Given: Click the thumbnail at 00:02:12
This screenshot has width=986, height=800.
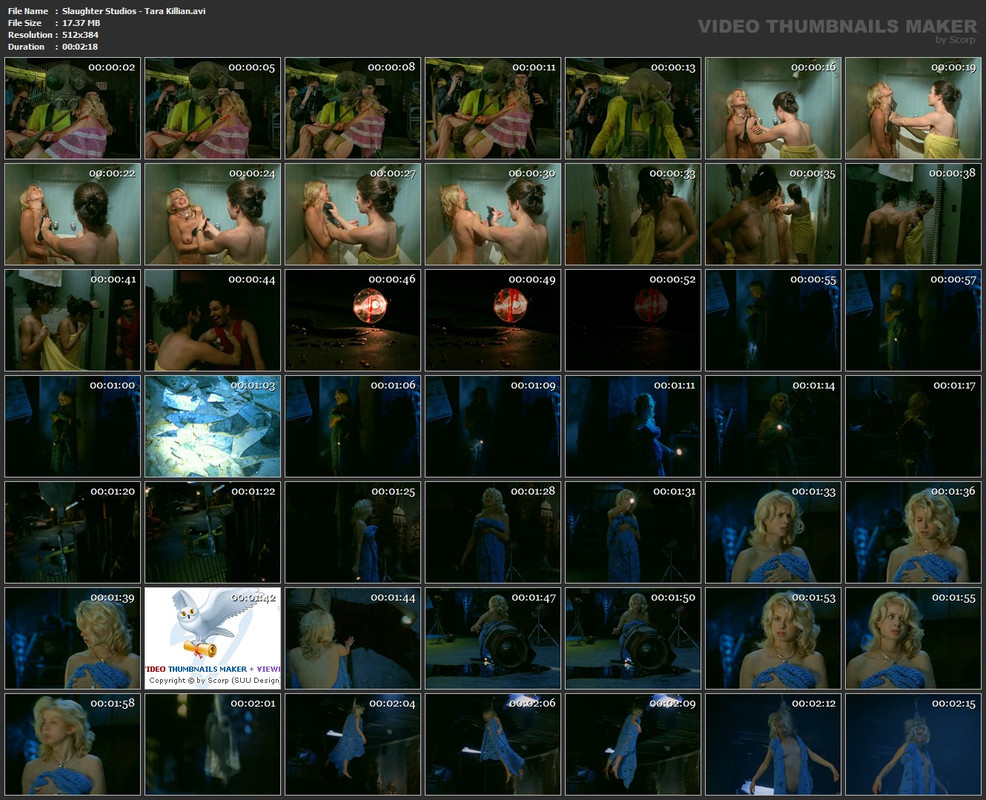Looking at the screenshot, I should click(x=773, y=745).
